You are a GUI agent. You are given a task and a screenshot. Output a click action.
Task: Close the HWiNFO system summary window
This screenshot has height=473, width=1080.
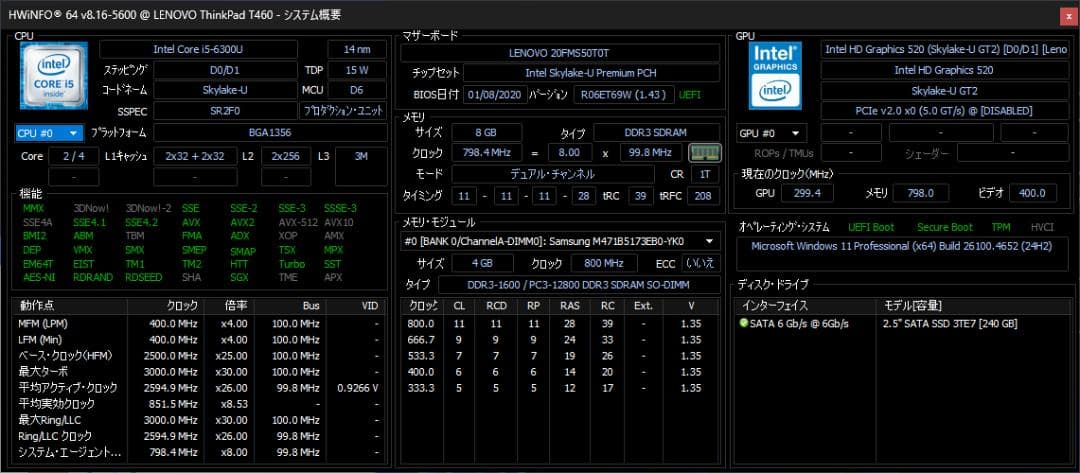(1067, 15)
